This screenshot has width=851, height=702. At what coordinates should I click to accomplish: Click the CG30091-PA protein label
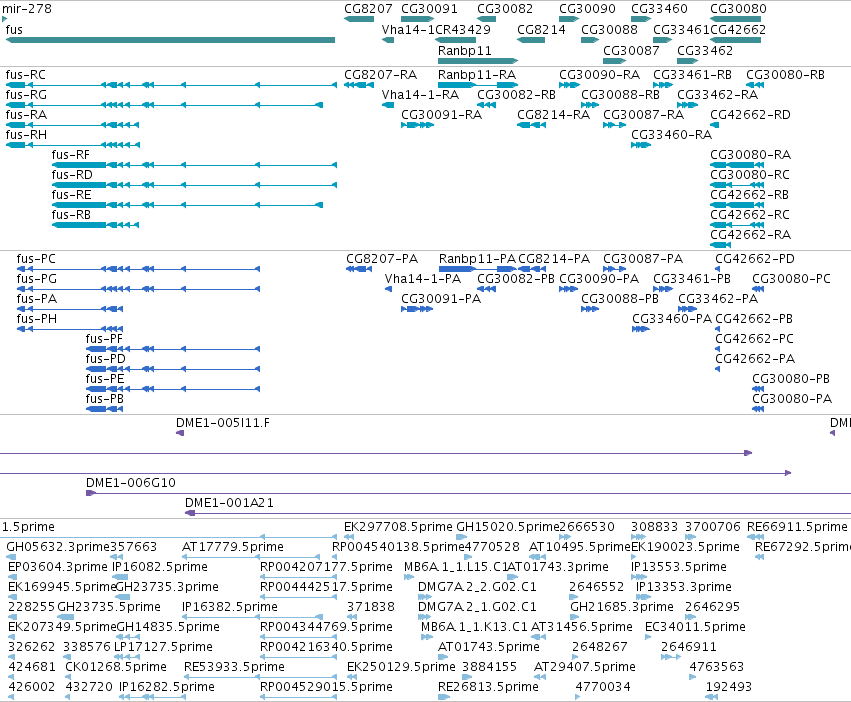coord(441,299)
